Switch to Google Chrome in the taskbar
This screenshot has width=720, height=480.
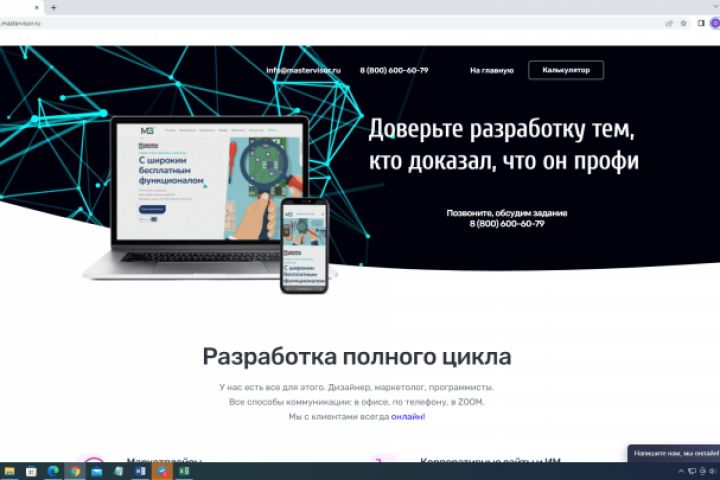click(x=75, y=471)
